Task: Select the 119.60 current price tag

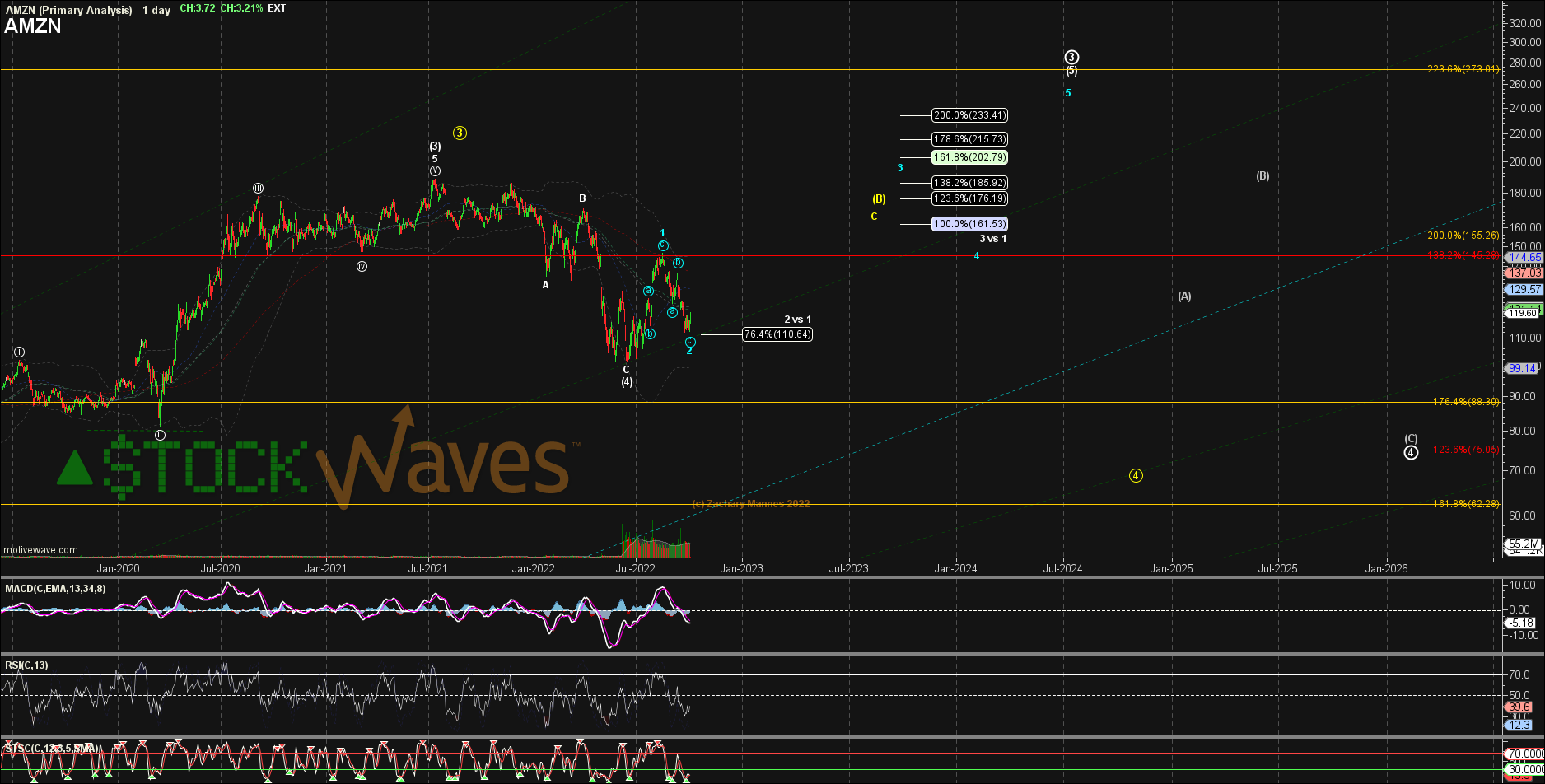Action: 1523,313
